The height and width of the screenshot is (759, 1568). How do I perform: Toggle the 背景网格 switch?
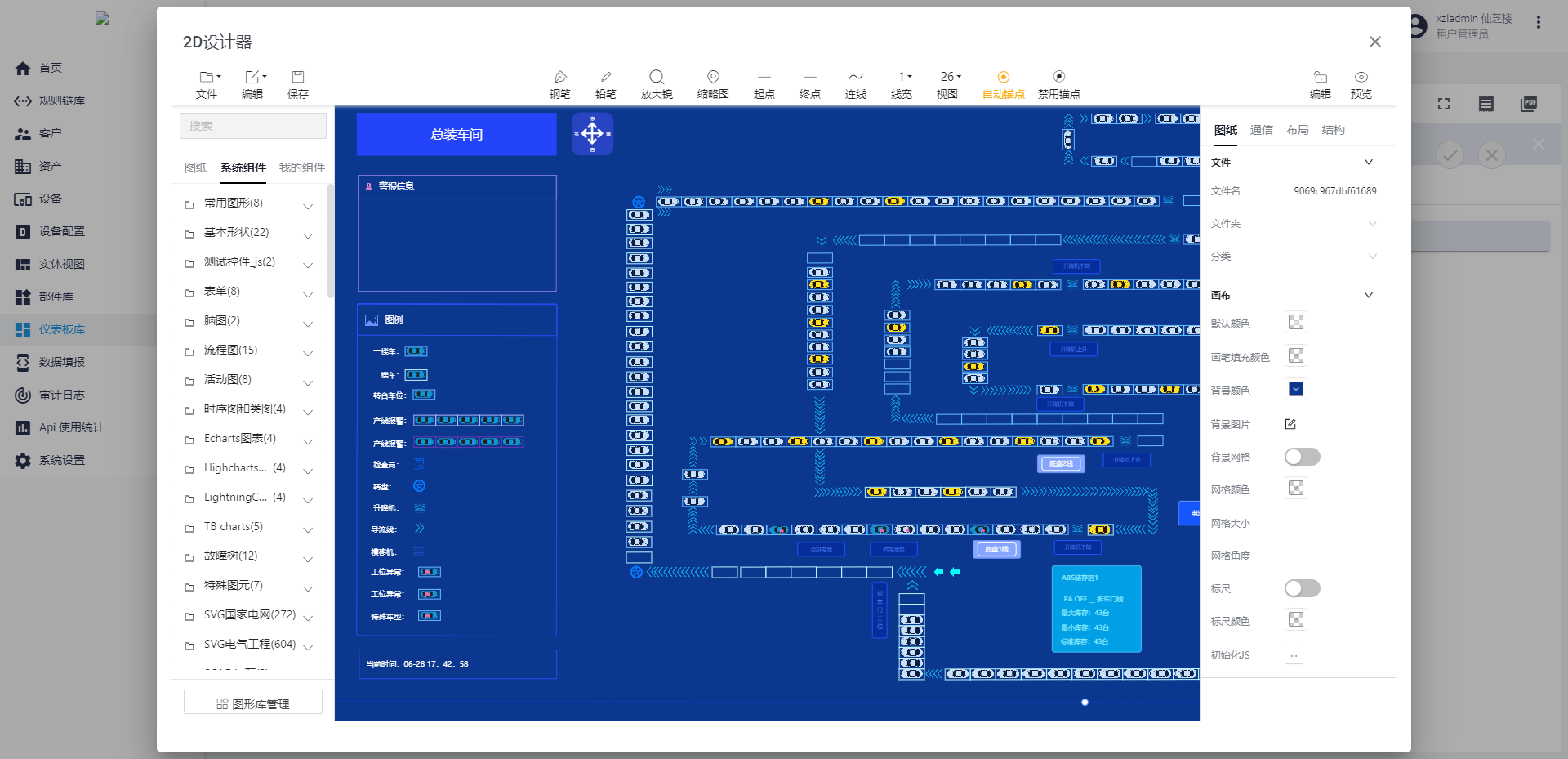pyautogui.click(x=1302, y=457)
